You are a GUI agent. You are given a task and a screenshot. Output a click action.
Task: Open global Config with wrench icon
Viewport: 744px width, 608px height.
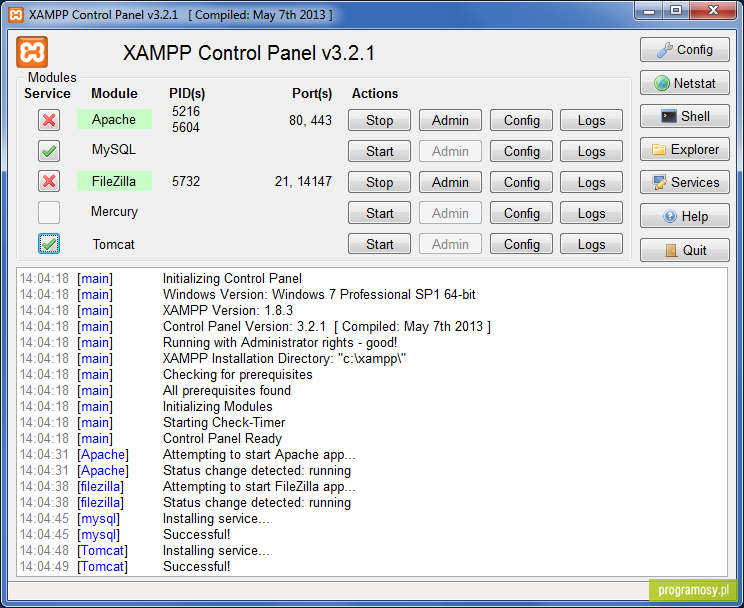pos(684,50)
